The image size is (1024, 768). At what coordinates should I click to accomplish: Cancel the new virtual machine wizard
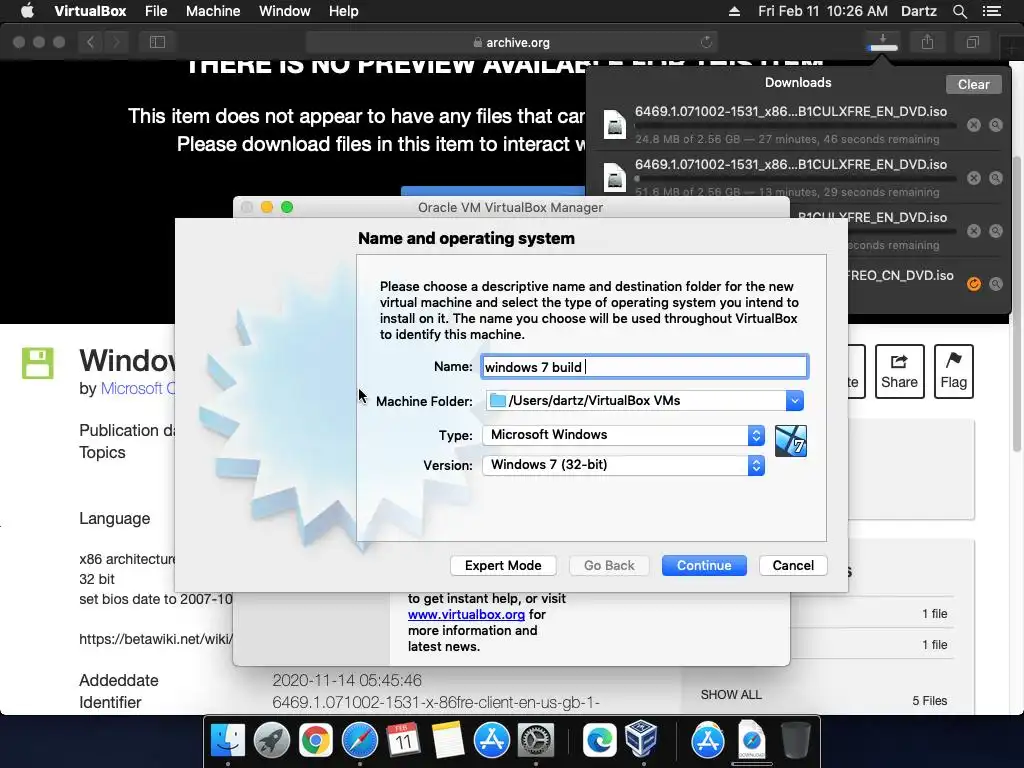[x=793, y=566]
